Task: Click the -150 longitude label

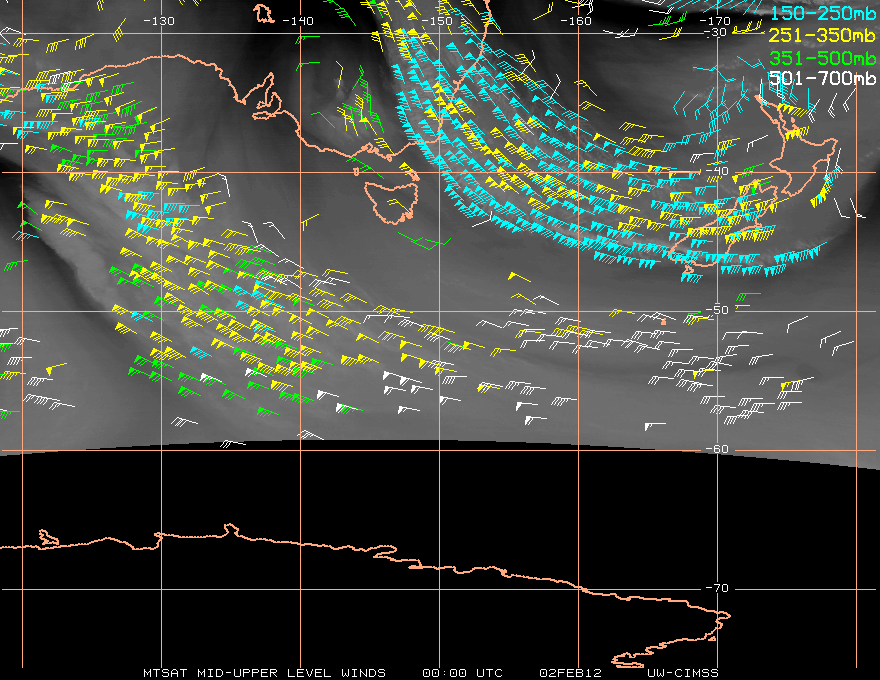Action: 437,20
